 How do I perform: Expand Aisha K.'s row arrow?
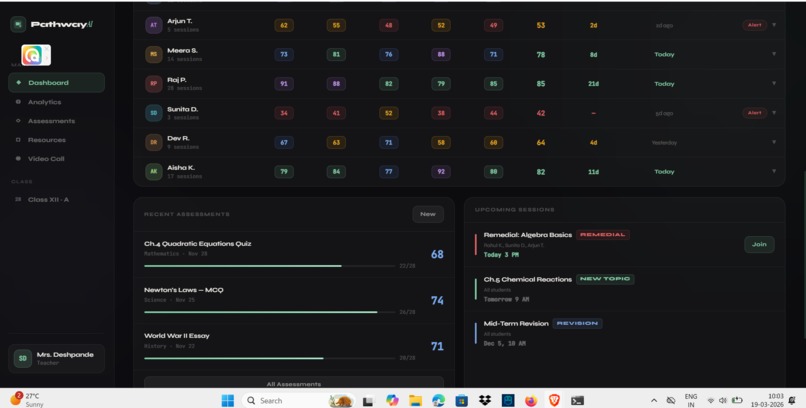[774, 171]
